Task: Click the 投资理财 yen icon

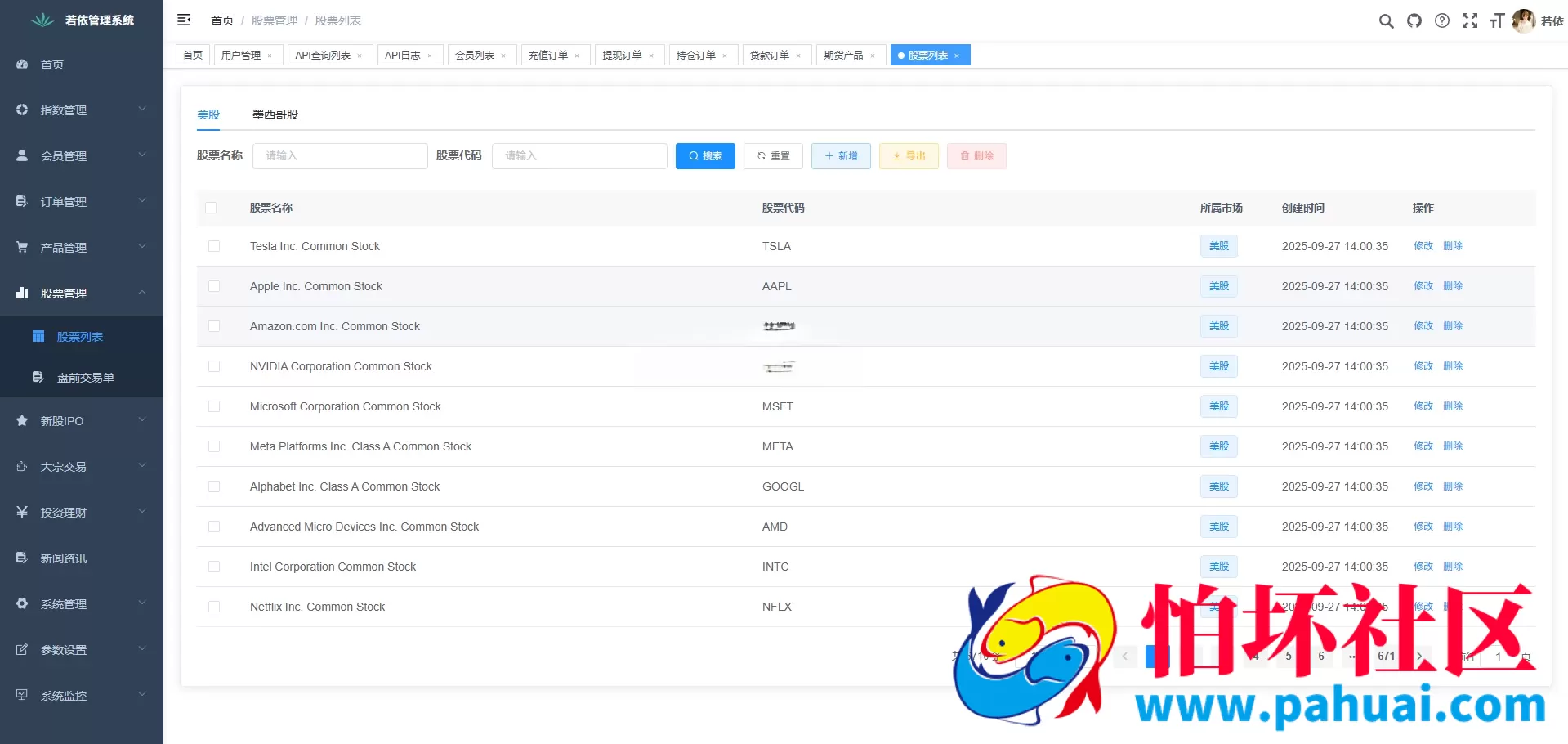Action: pyautogui.click(x=22, y=512)
